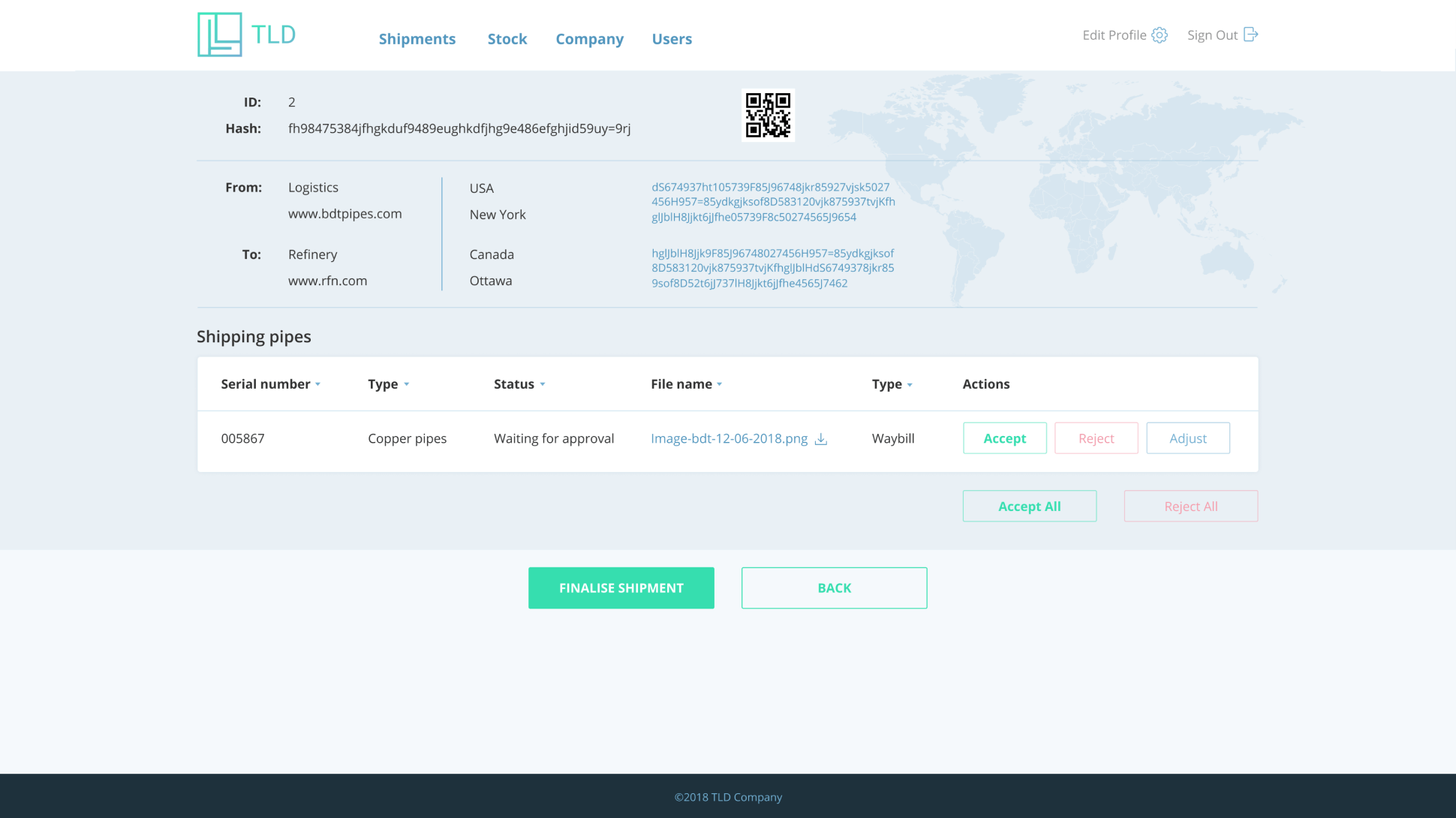Click Adjust for the waiting shipment

[x=1188, y=438]
